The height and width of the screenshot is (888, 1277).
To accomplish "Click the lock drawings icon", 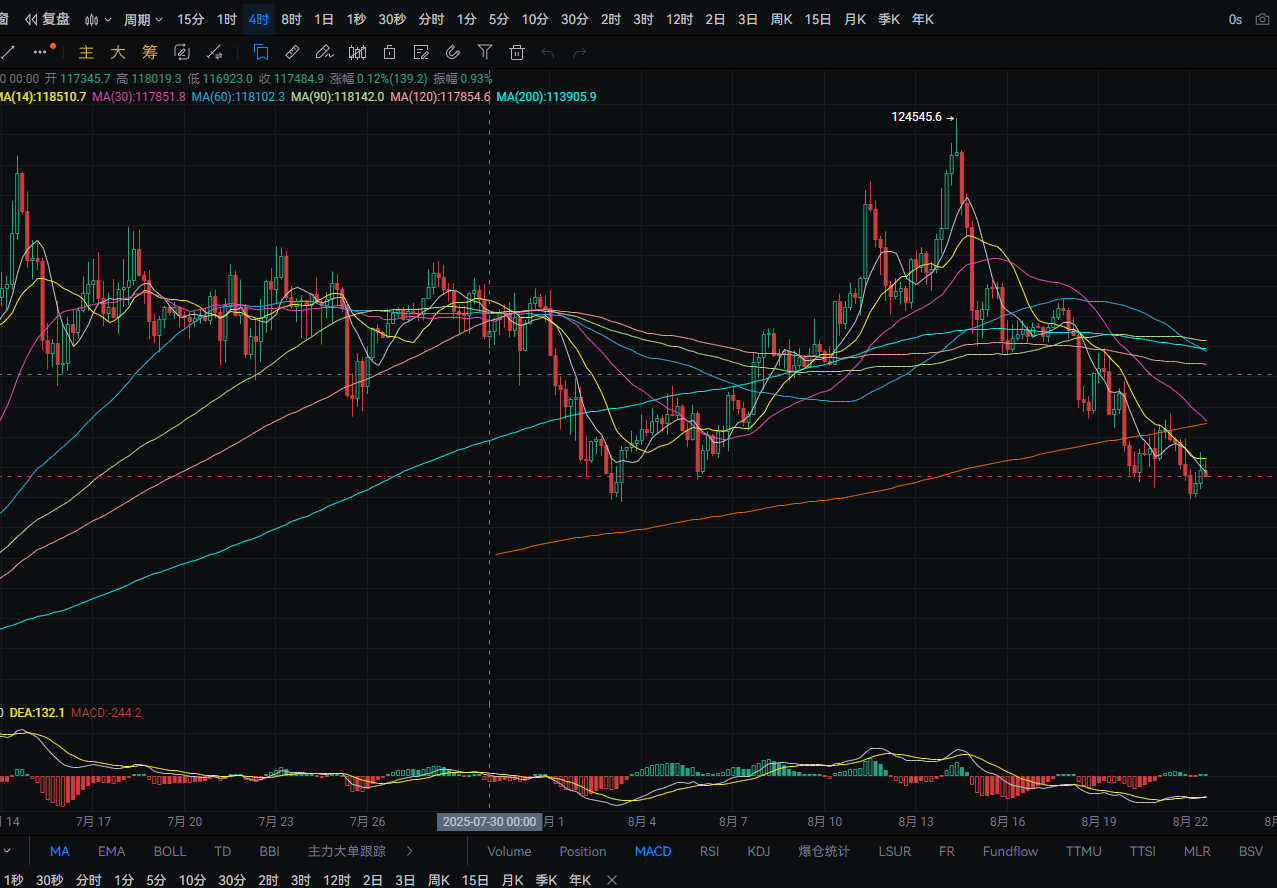I will pyautogui.click(x=389, y=52).
